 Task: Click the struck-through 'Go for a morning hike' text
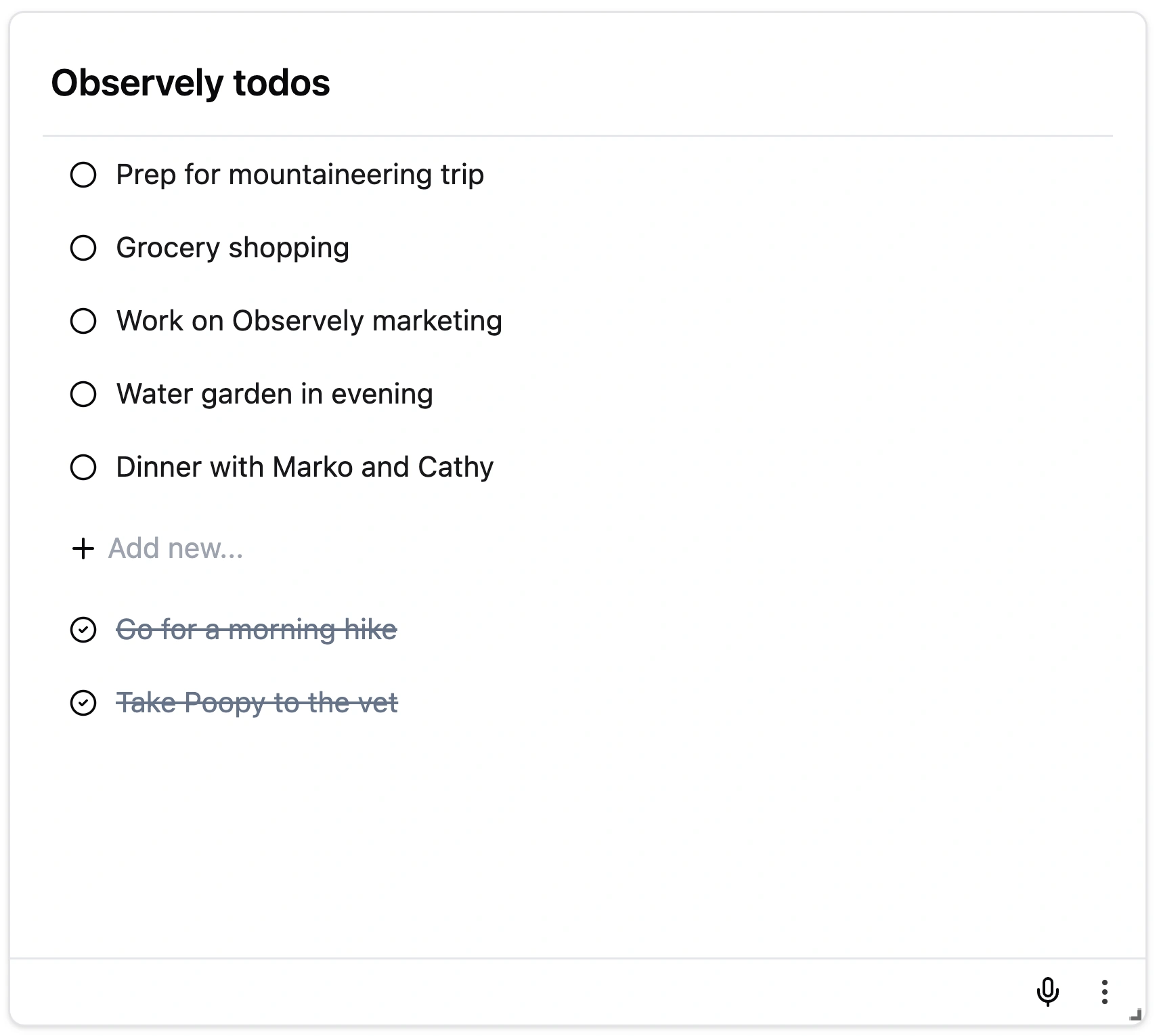[x=257, y=630]
